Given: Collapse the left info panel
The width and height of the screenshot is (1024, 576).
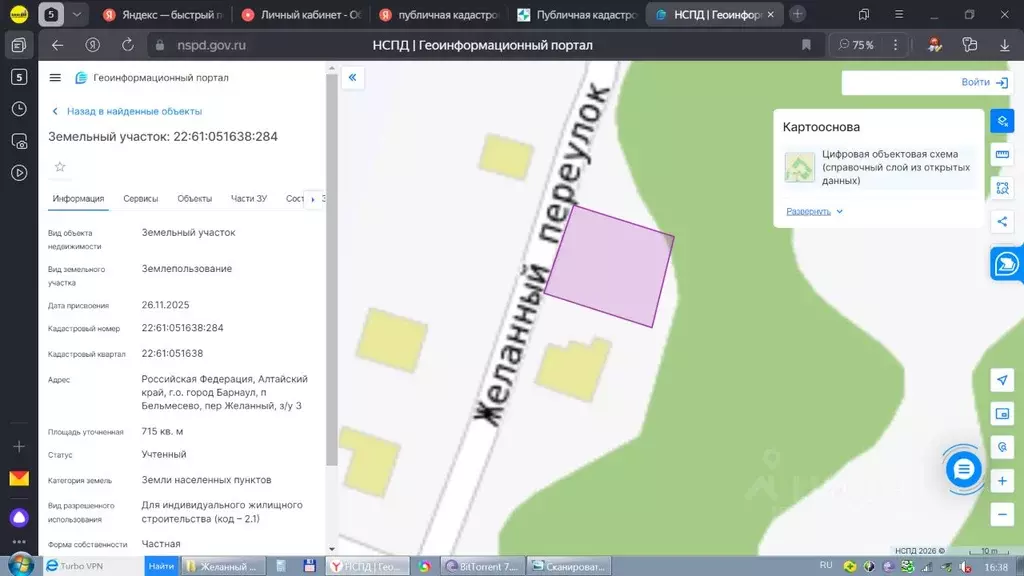Looking at the screenshot, I should (x=352, y=78).
